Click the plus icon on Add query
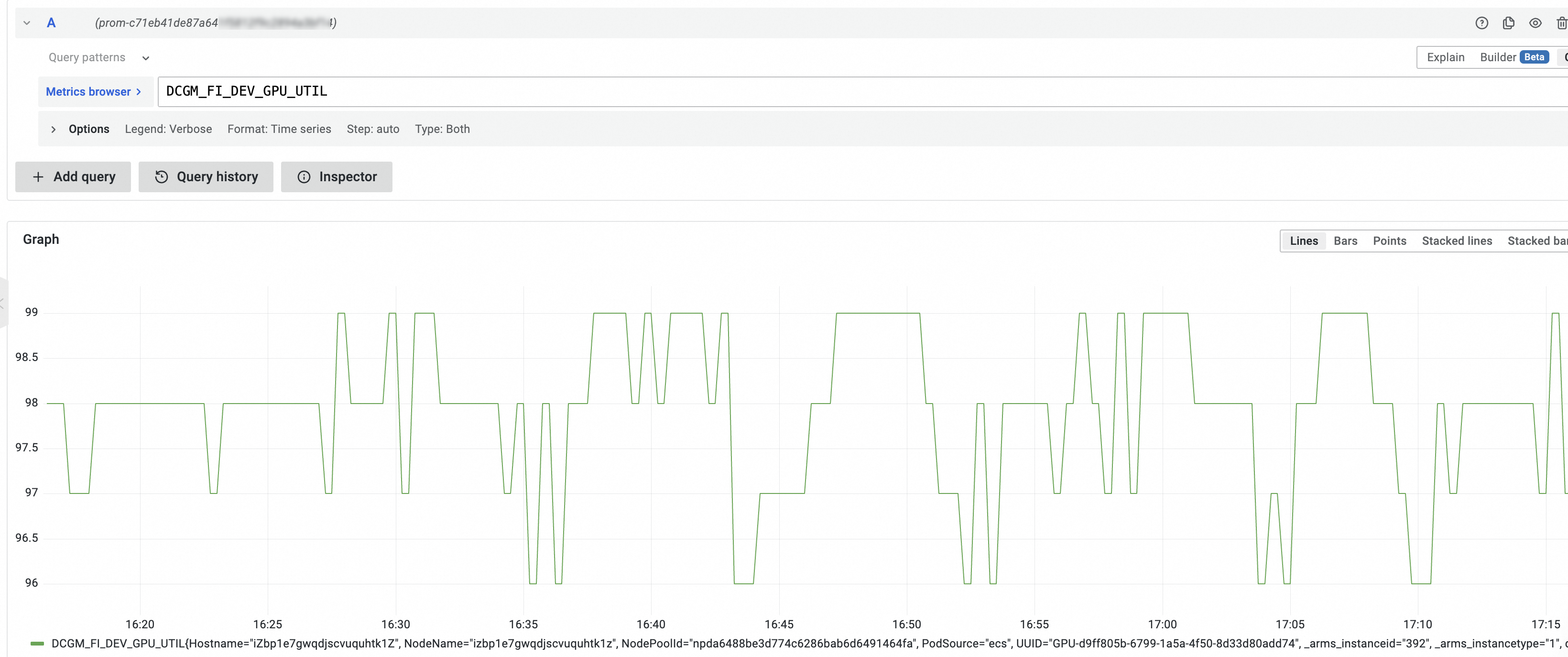 point(38,176)
